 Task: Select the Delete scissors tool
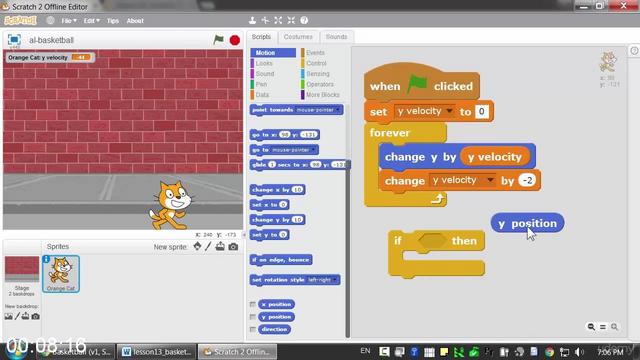pyautogui.click(x=265, y=20)
